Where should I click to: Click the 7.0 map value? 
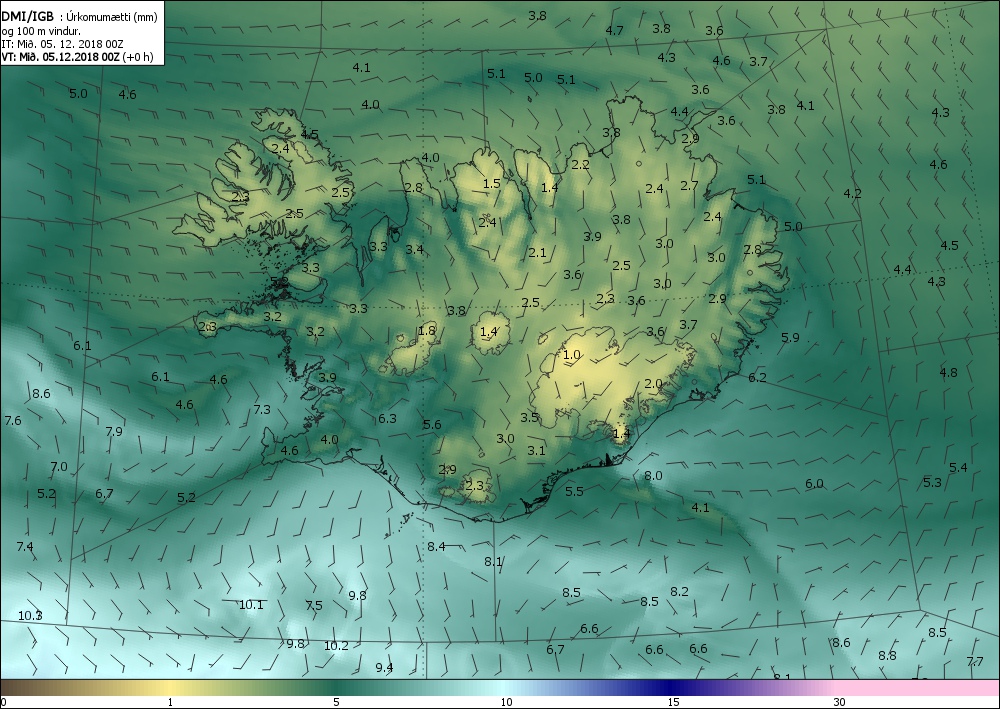pyautogui.click(x=59, y=467)
